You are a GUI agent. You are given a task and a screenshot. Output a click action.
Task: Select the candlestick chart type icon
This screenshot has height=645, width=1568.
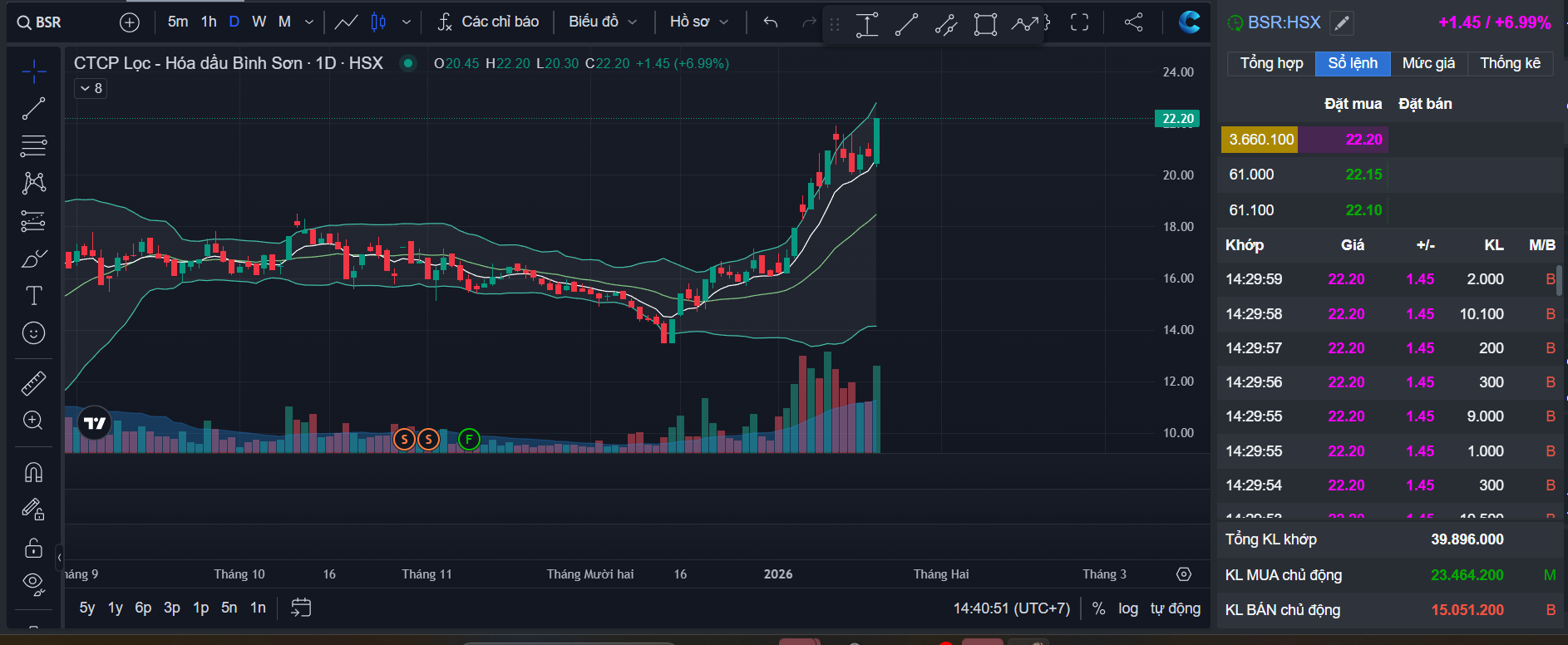(x=378, y=22)
